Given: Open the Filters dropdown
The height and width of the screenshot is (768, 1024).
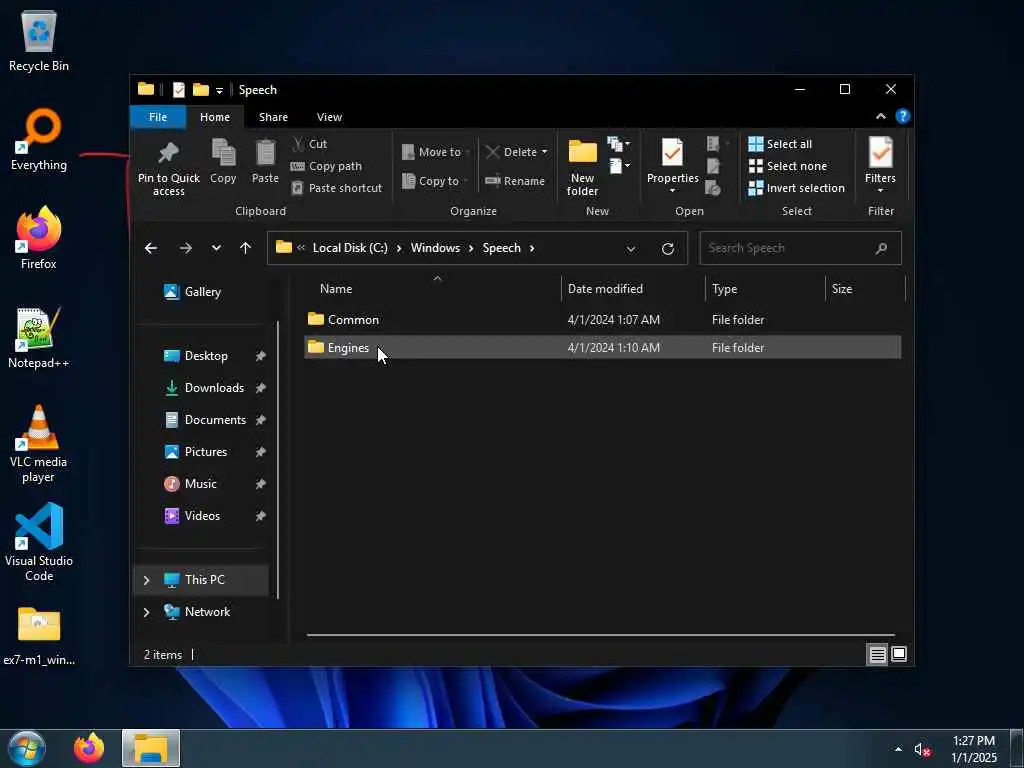Looking at the screenshot, I should (x=880, y=191).
